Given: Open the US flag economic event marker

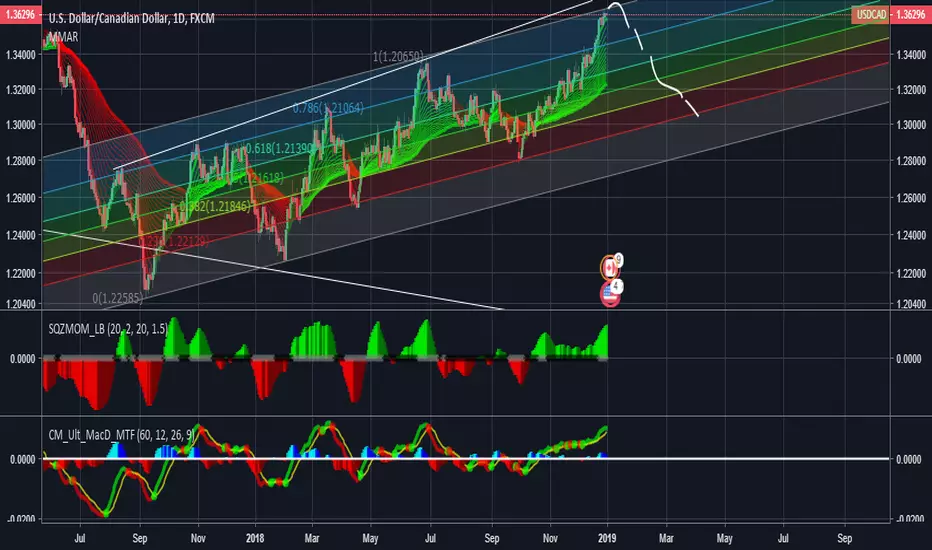Looking at the screenshot, I should click(x=610, y=294).
